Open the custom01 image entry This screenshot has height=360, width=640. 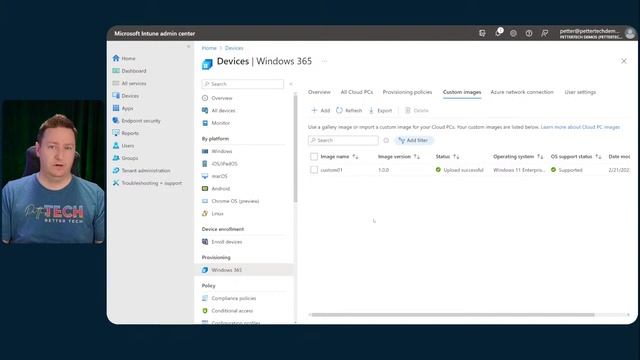pyautogui.click(x=331, y=170)
